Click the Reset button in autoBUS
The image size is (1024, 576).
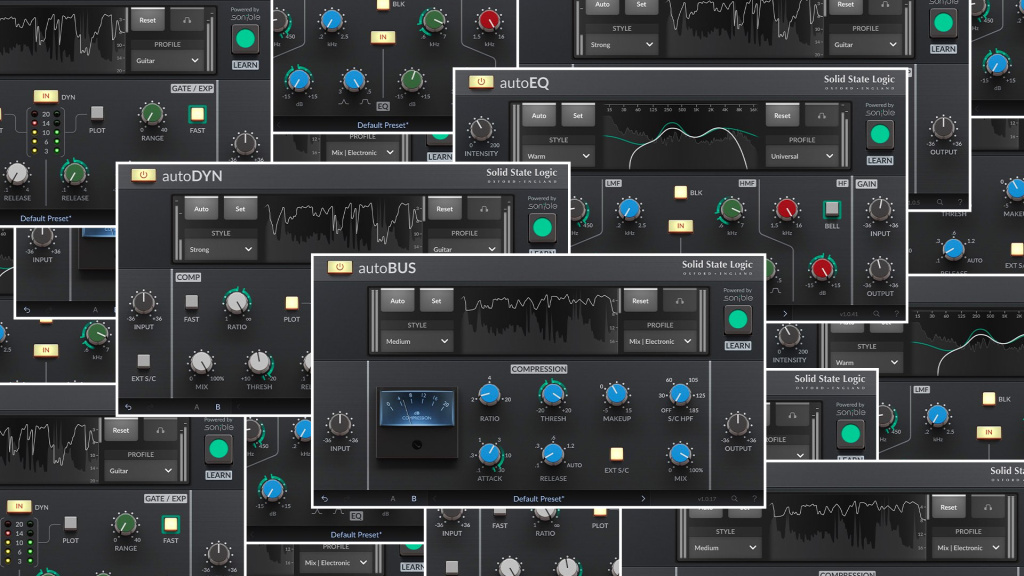640,301
